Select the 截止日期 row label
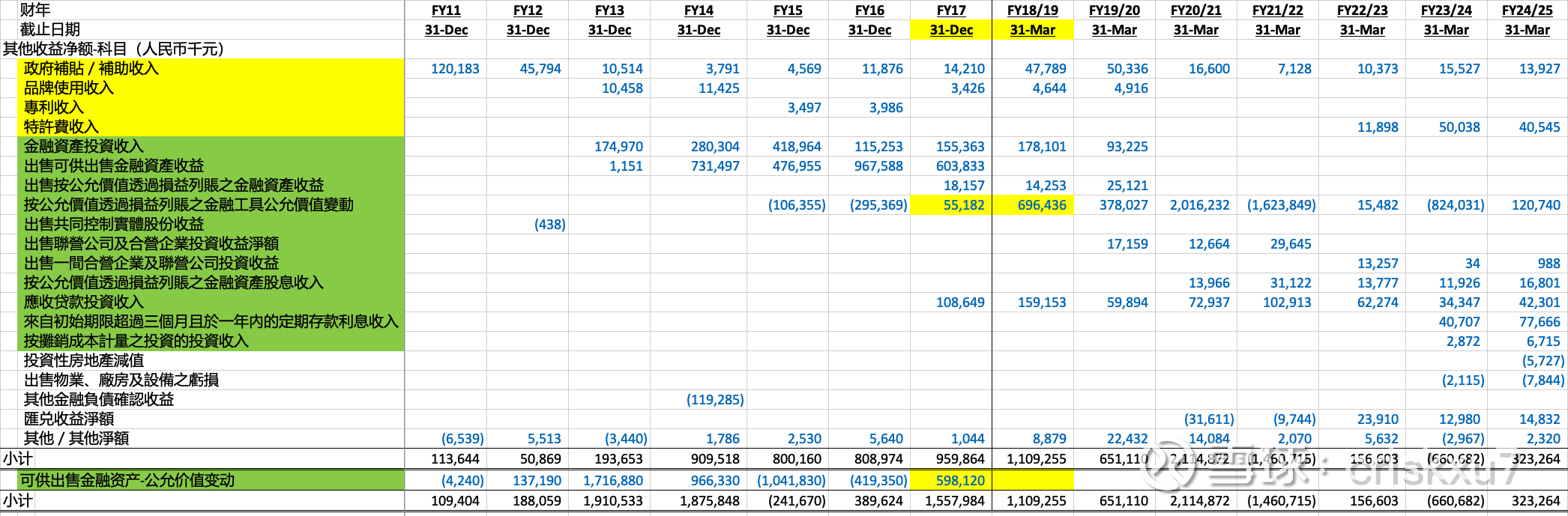The image size is (1568, 516). [x=50, y=29]
